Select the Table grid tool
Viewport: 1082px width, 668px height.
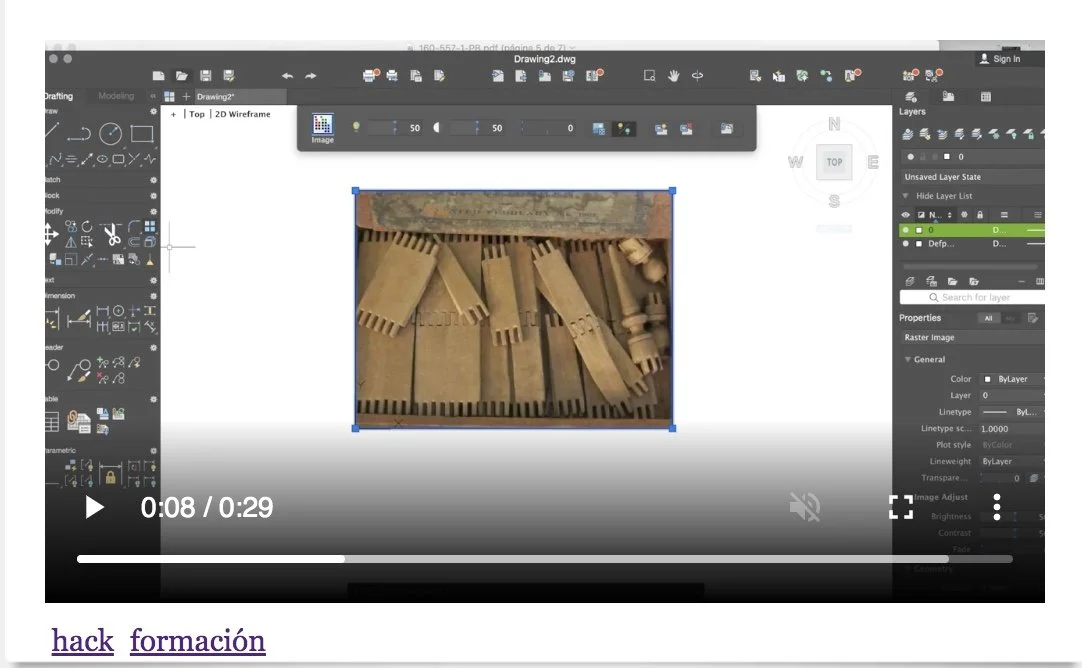[x=52, y=422]
